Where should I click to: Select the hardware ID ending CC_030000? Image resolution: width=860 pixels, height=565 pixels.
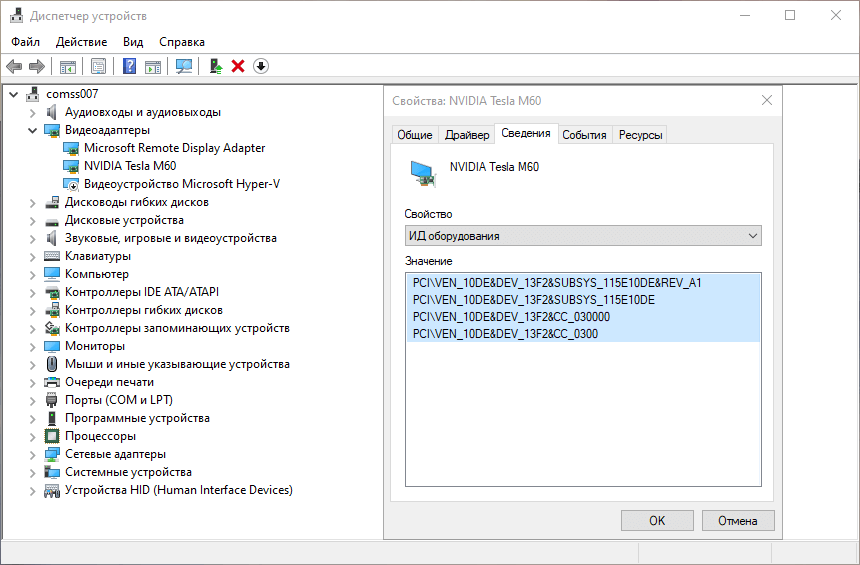tap(511, 317)
